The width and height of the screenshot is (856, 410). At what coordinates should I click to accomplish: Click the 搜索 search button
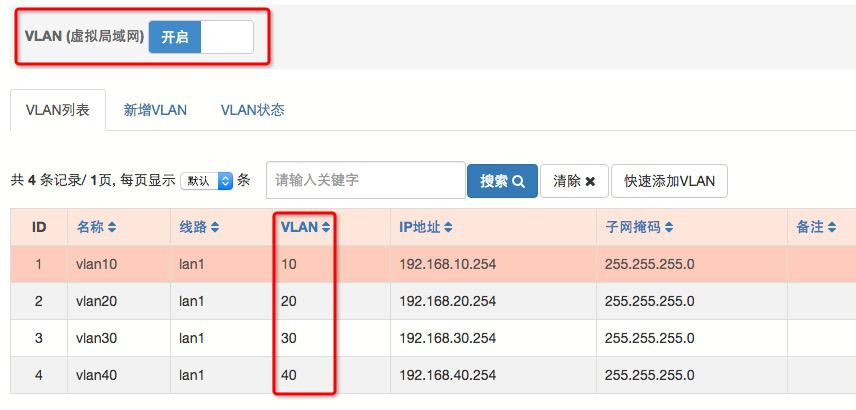(502, 181)
